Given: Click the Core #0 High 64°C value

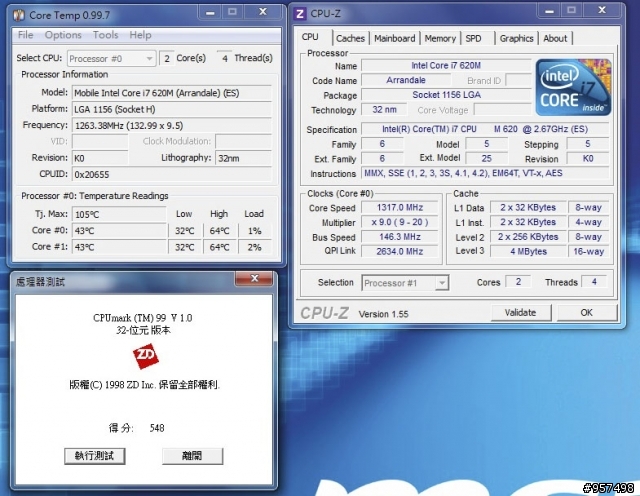Looking at the screenshot, I should click(x=220, y=231).
